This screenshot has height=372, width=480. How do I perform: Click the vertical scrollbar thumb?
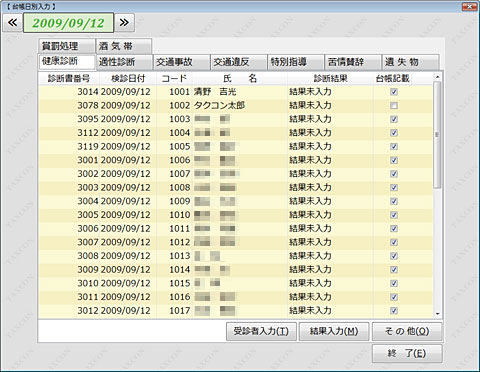tap(437, 135)
